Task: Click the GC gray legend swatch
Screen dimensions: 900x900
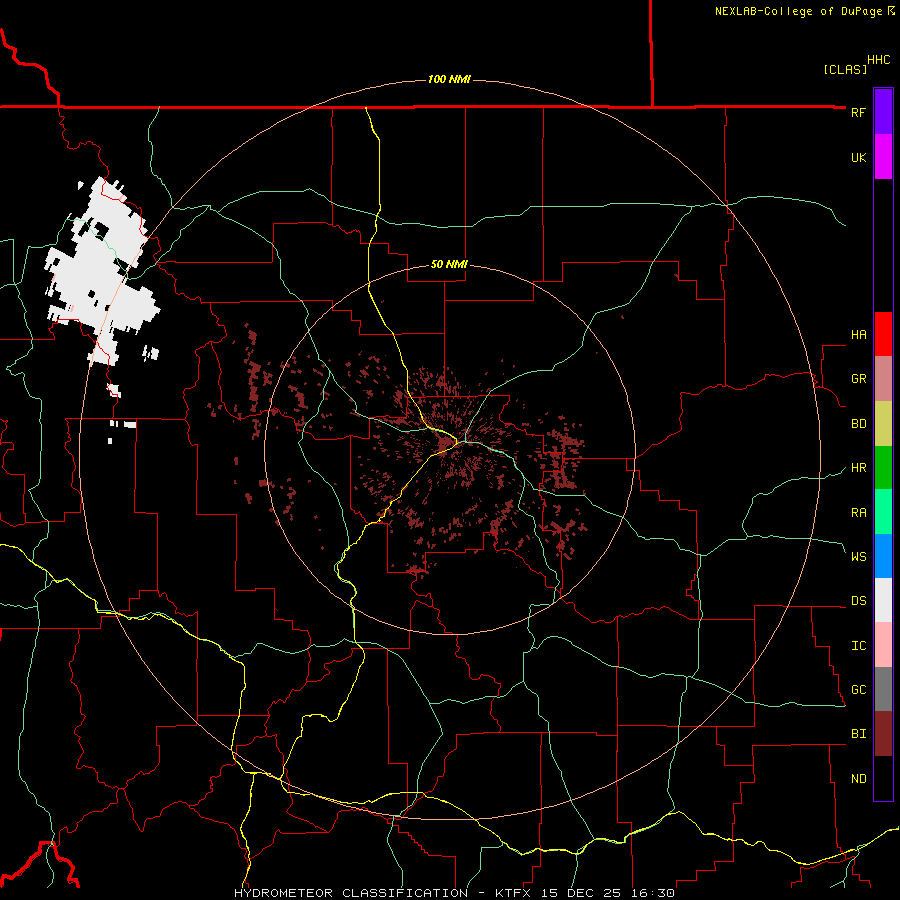Action: tap(883, 689)
